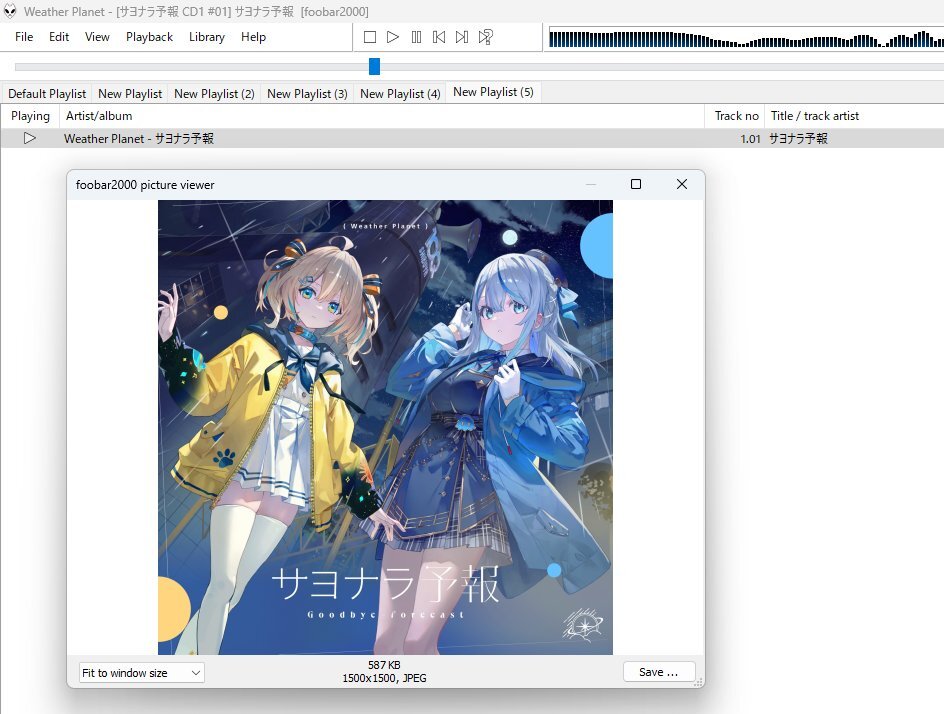Open the Library menu
Viewport: 944px width, 714px height.
206,37
